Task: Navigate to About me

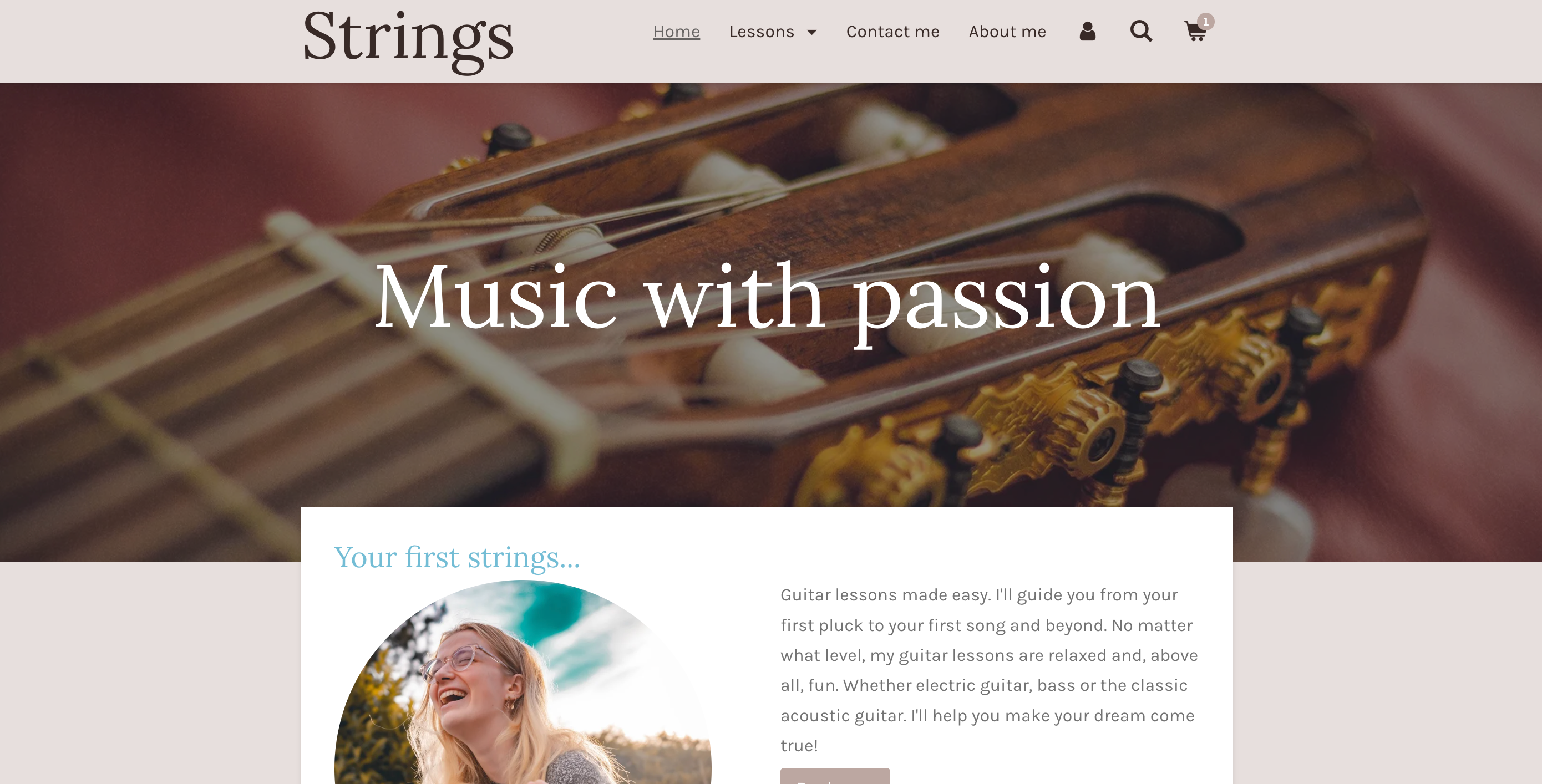Action: (1007, 32)
